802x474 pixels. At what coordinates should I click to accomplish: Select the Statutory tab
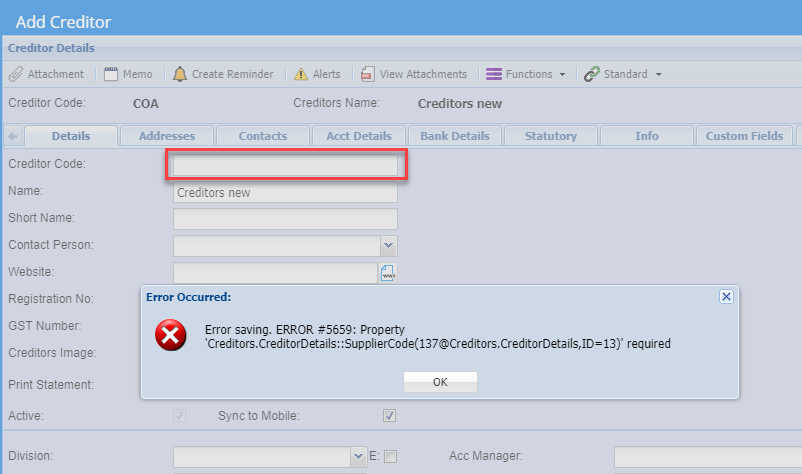pos(551,136)
